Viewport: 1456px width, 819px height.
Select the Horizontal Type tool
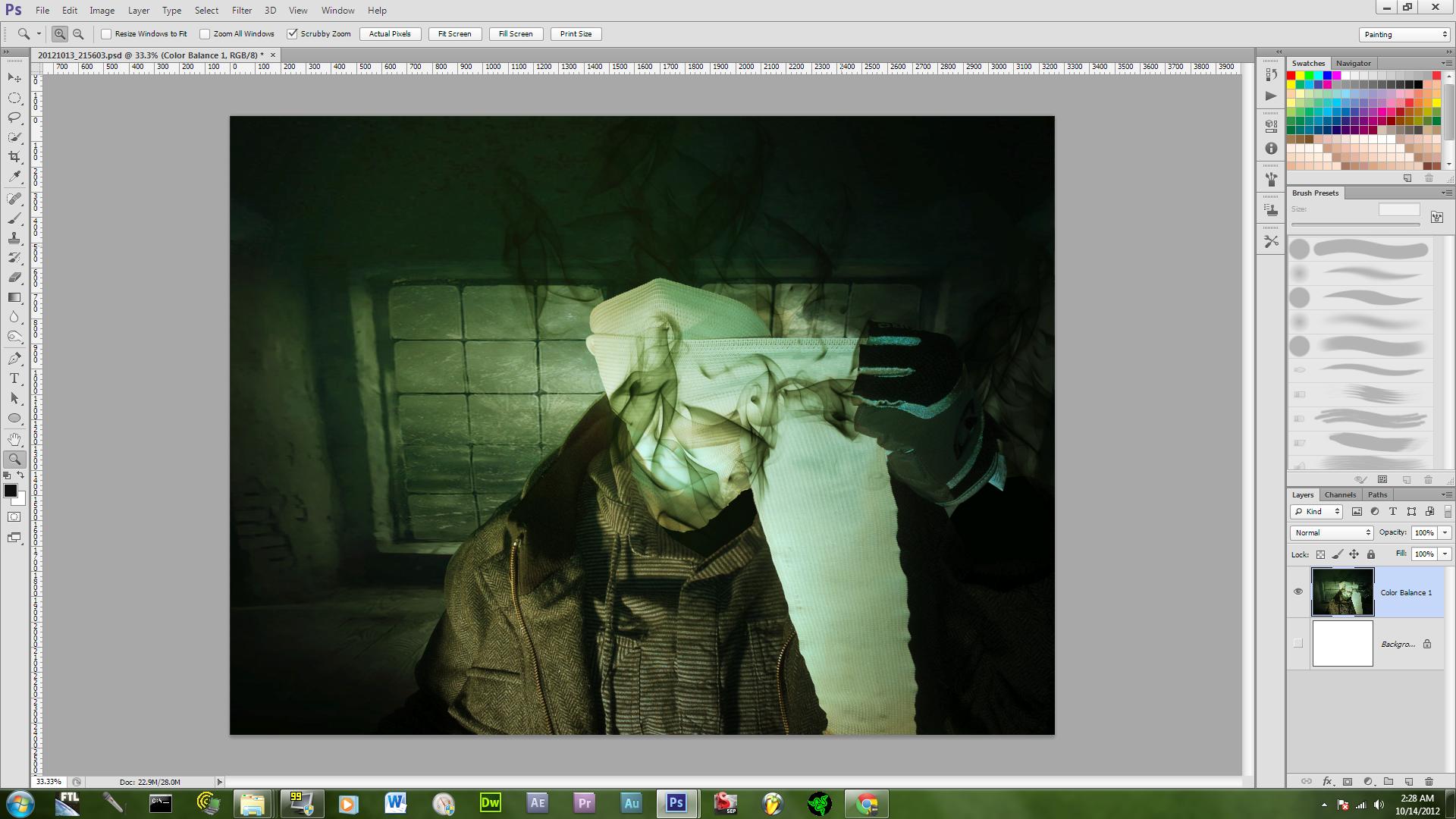click(14, 378)
